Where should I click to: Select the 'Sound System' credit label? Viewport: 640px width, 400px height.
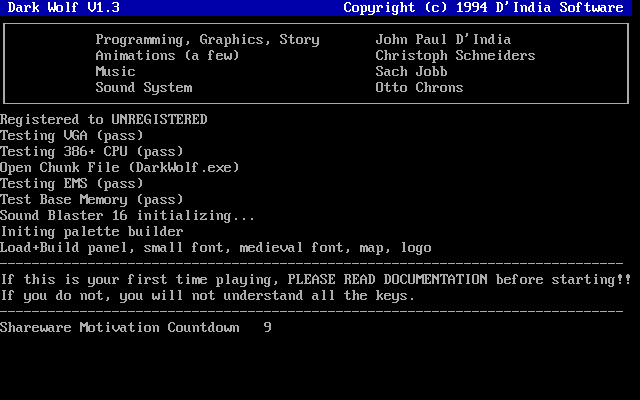144,88
